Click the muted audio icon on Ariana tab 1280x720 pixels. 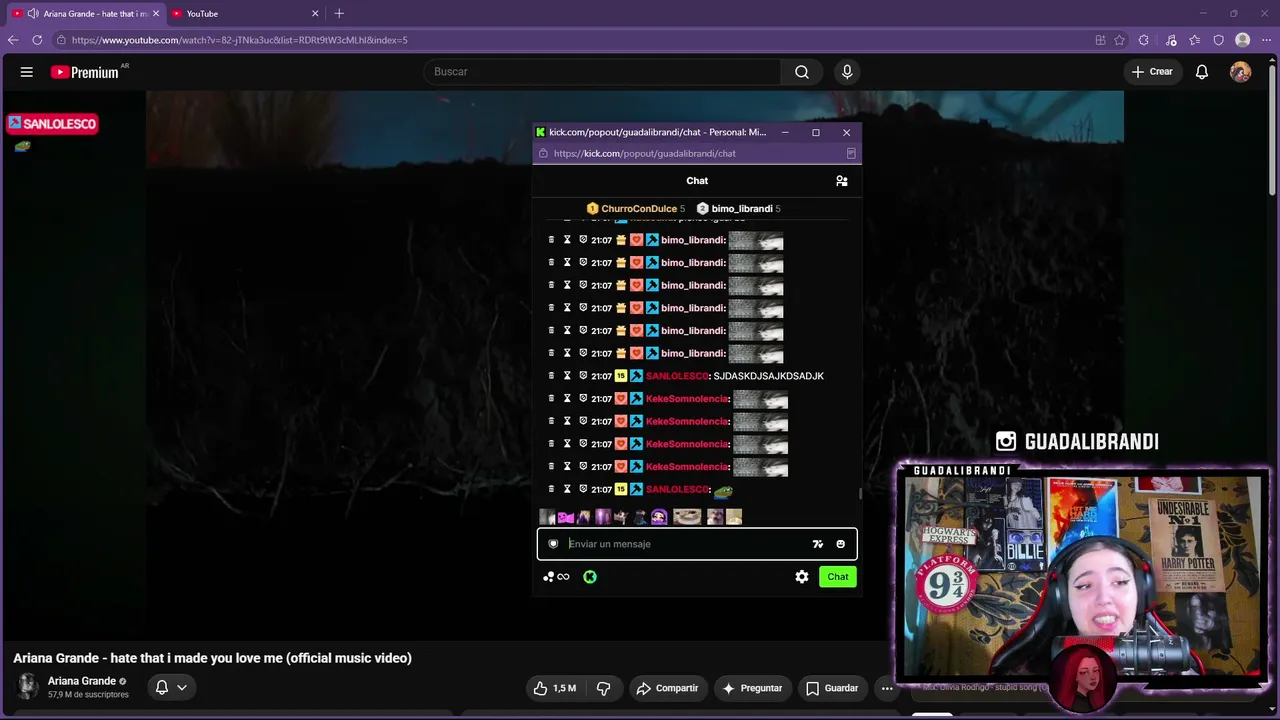point(33,14)
